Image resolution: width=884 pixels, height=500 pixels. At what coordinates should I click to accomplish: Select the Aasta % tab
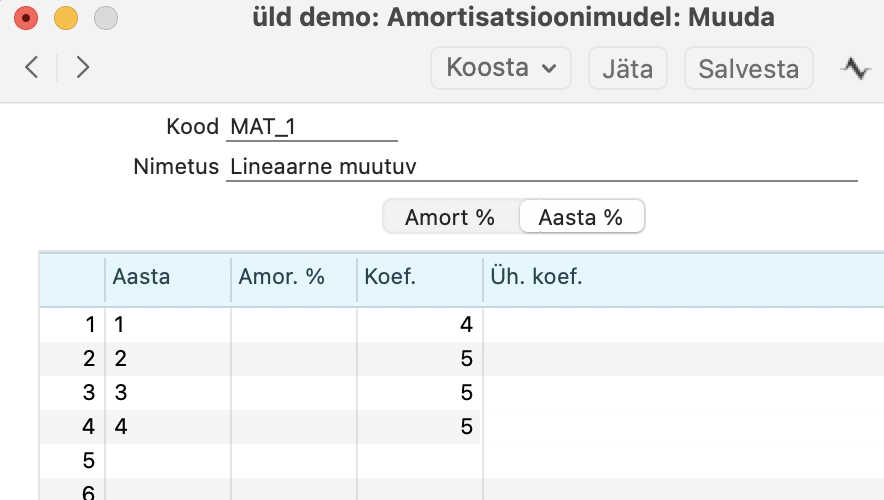pos(580,217)
